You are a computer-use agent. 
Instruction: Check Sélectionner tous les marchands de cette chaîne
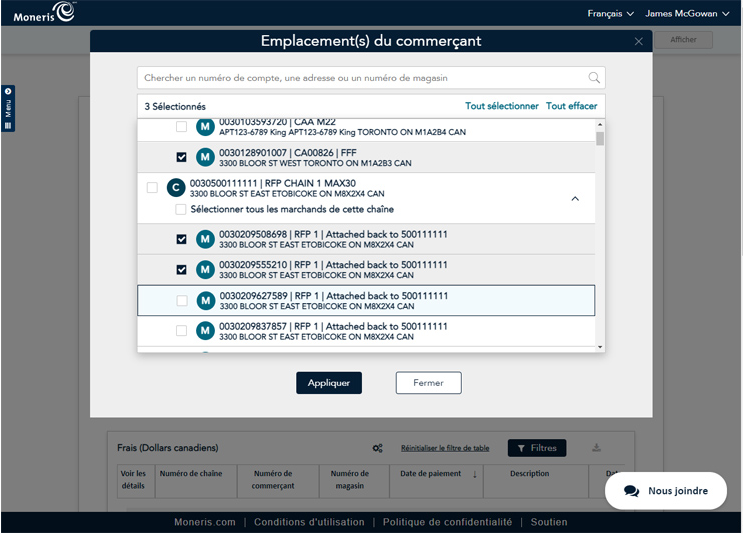pyautogui.click(x=181, y=209)
